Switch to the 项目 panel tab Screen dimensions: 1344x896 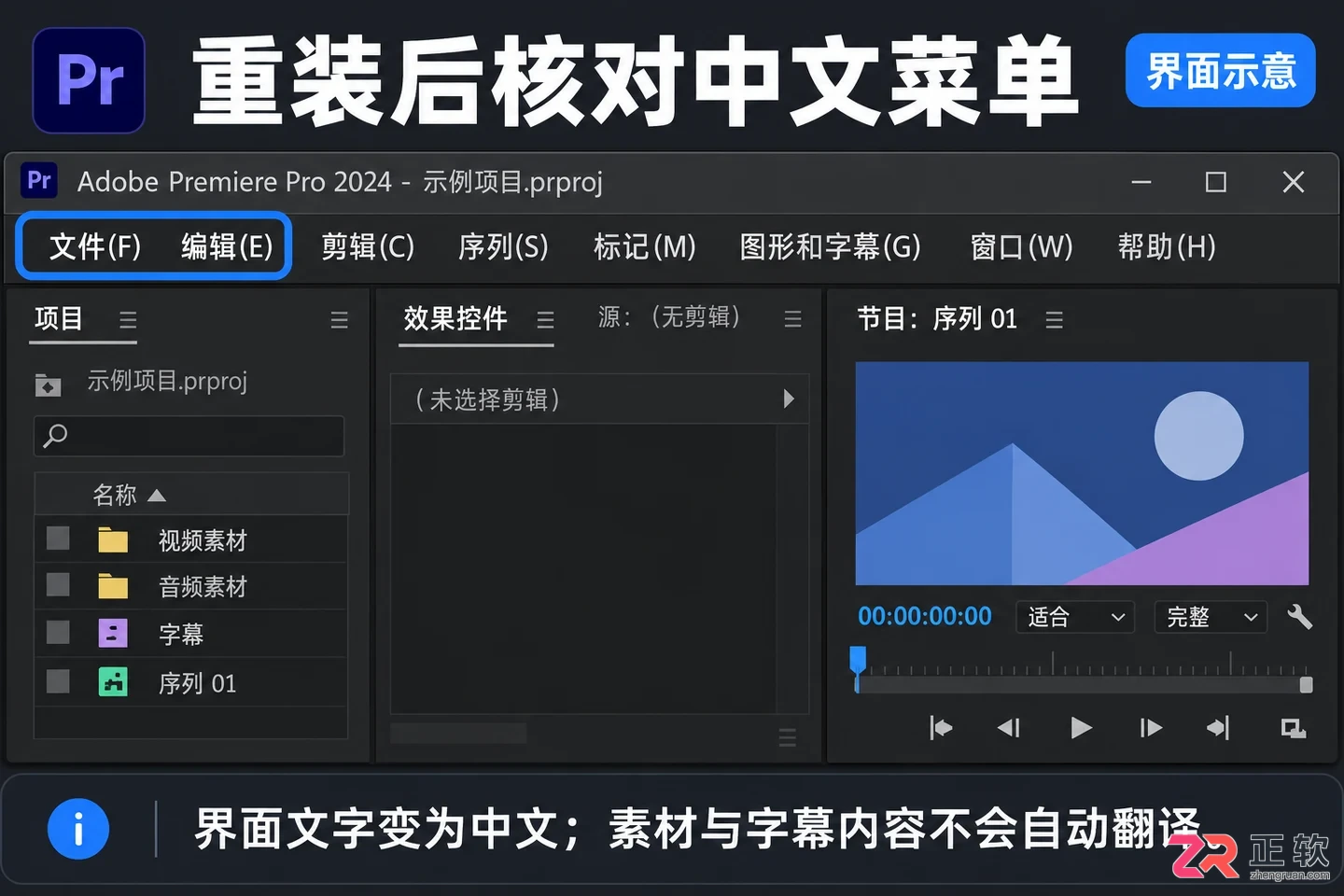tap(59, 319)
